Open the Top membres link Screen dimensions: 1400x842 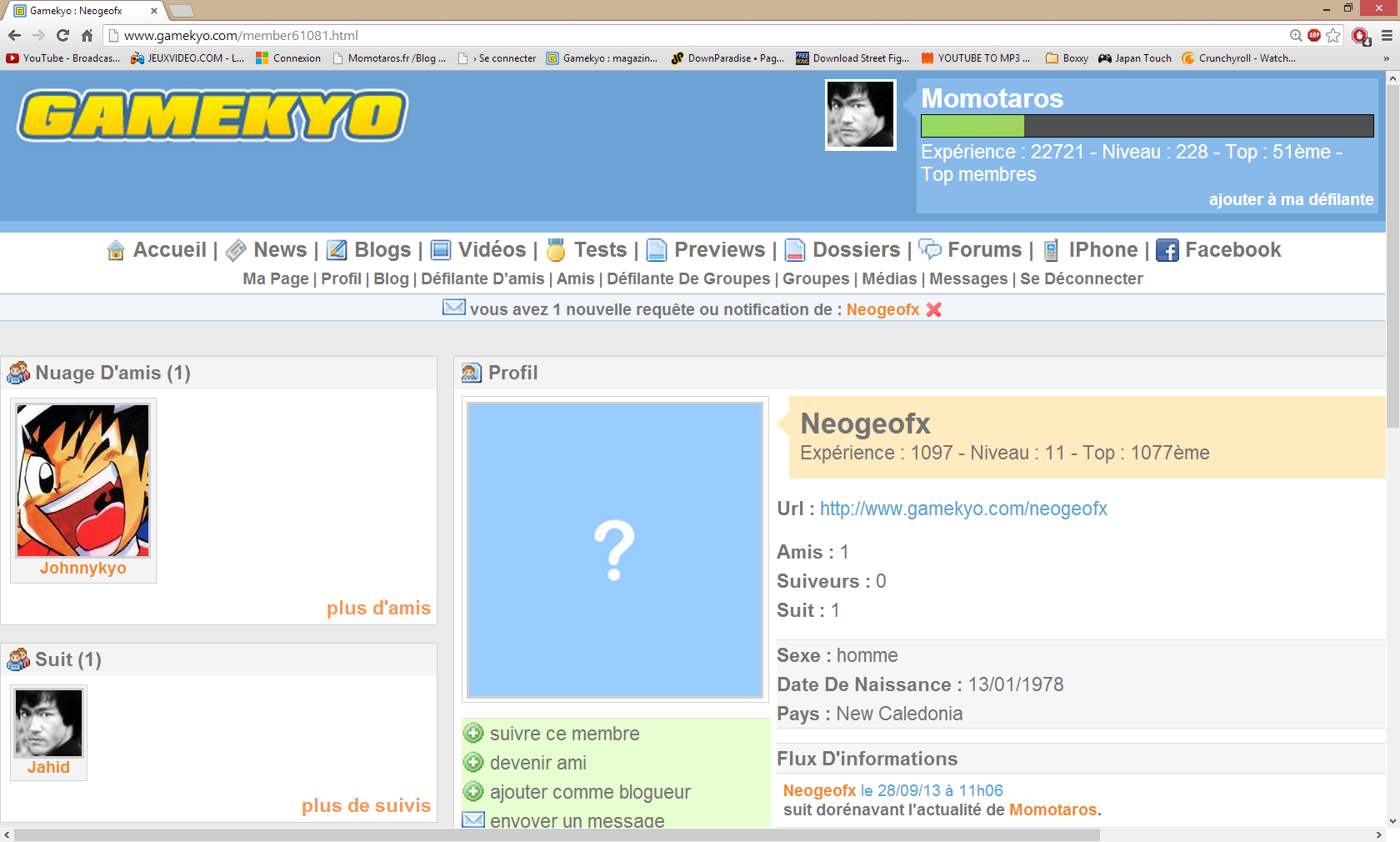pyautogui.click(x=978, y=174)
